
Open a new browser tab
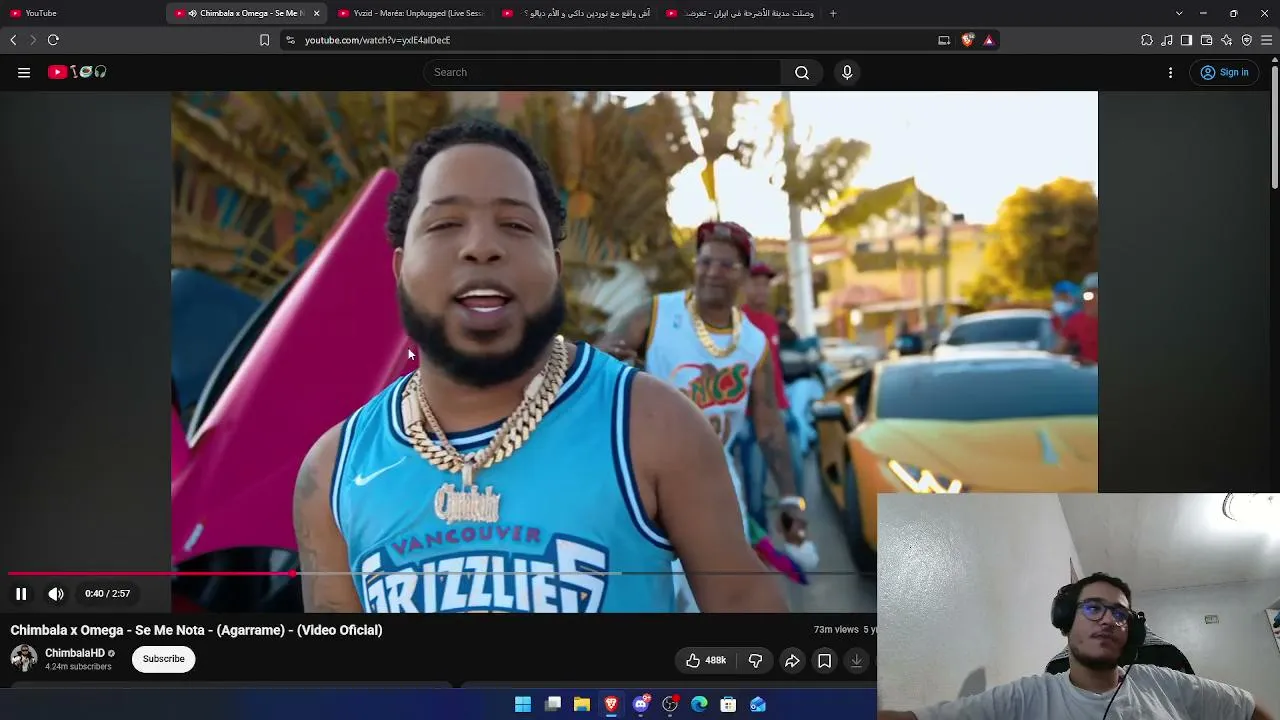(x=833, y=13)
